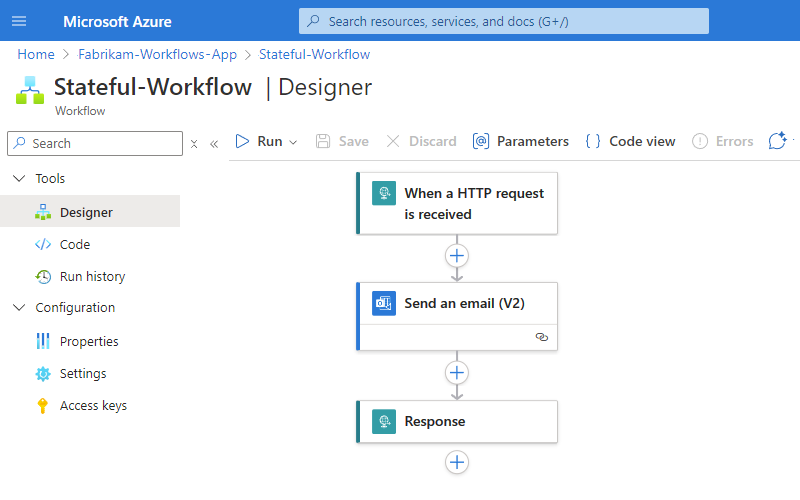
Task: Click the HTTP request trigger icon
Action: coord(384,193)
